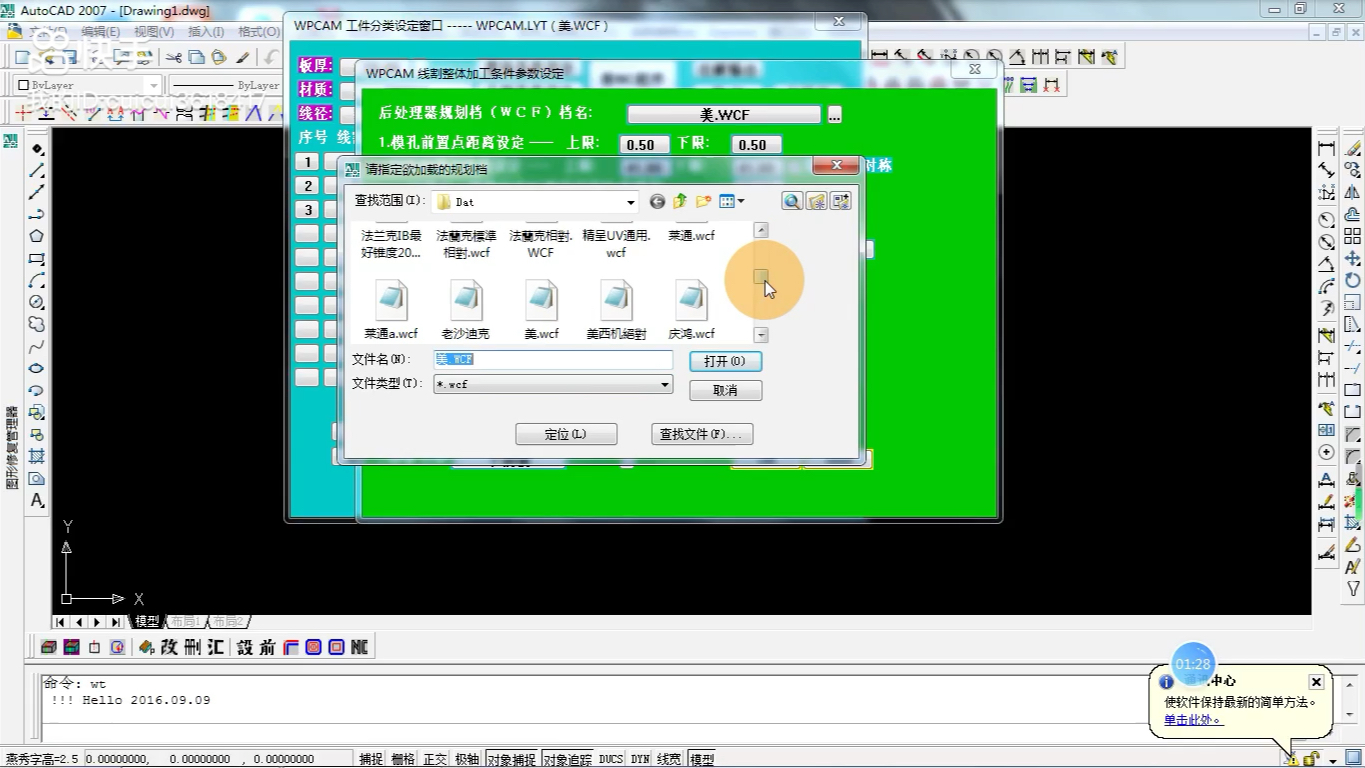Select the Move tool in modify toolbar
Viewport: 1365px width, 768px height.
(x=1352, y=259)
